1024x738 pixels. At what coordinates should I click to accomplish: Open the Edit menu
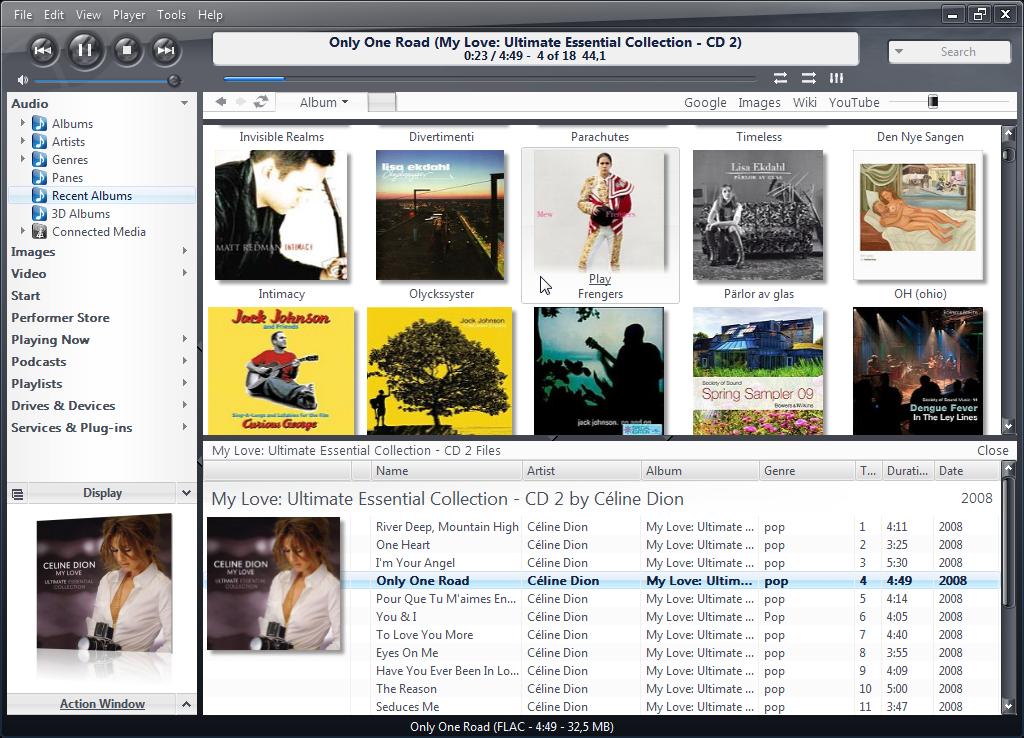pyautogui.click(x=54, y=14)
